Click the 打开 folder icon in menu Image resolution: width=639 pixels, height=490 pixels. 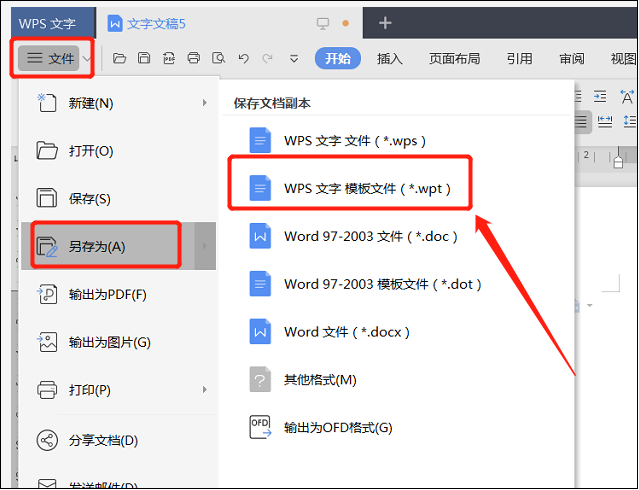click(46, 151)
